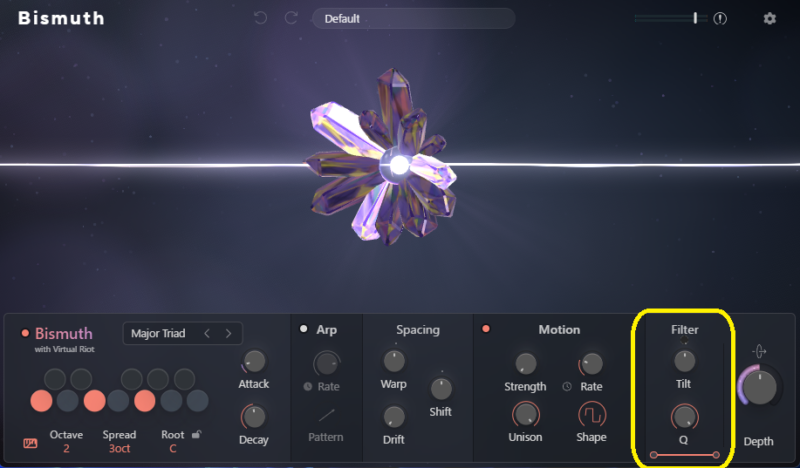
Task: Click the output volume slider at top
Action: tap(666, 18)
